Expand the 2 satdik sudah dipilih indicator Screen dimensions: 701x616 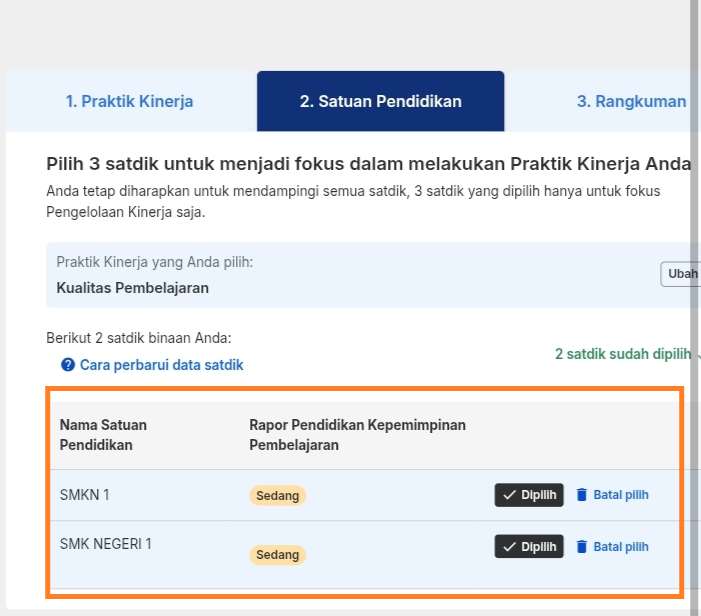[x=623, y=354]
